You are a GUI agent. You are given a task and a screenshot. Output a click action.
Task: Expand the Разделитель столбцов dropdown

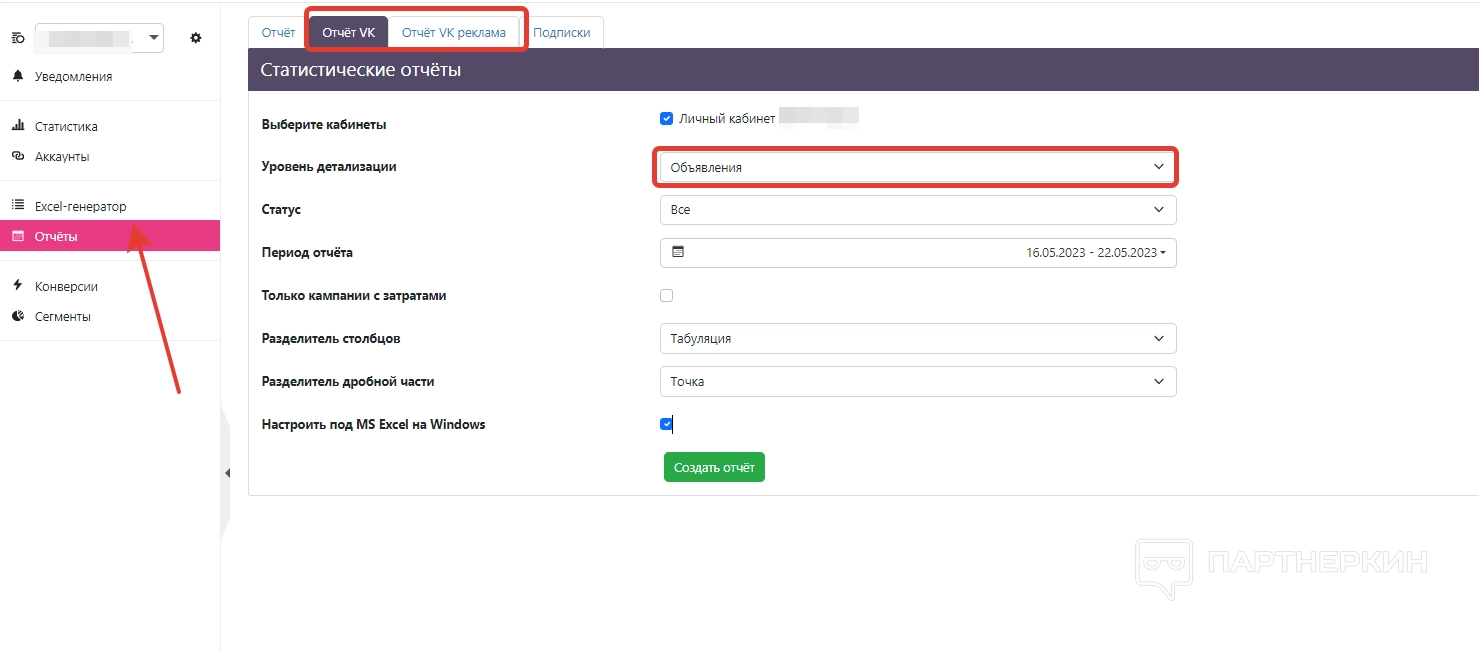point(917,338)
